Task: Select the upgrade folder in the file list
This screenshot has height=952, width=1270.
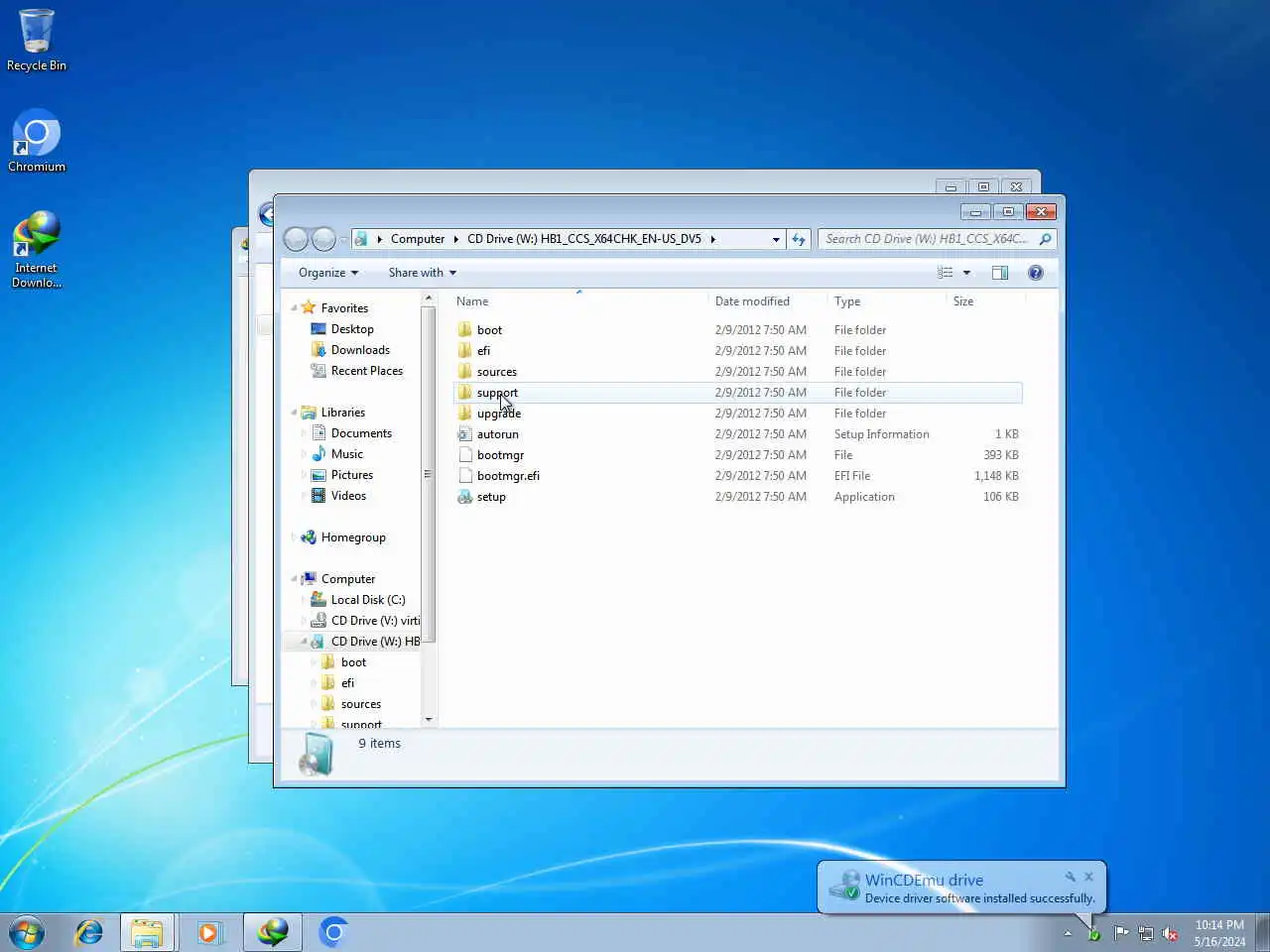Action: point(498,414)
